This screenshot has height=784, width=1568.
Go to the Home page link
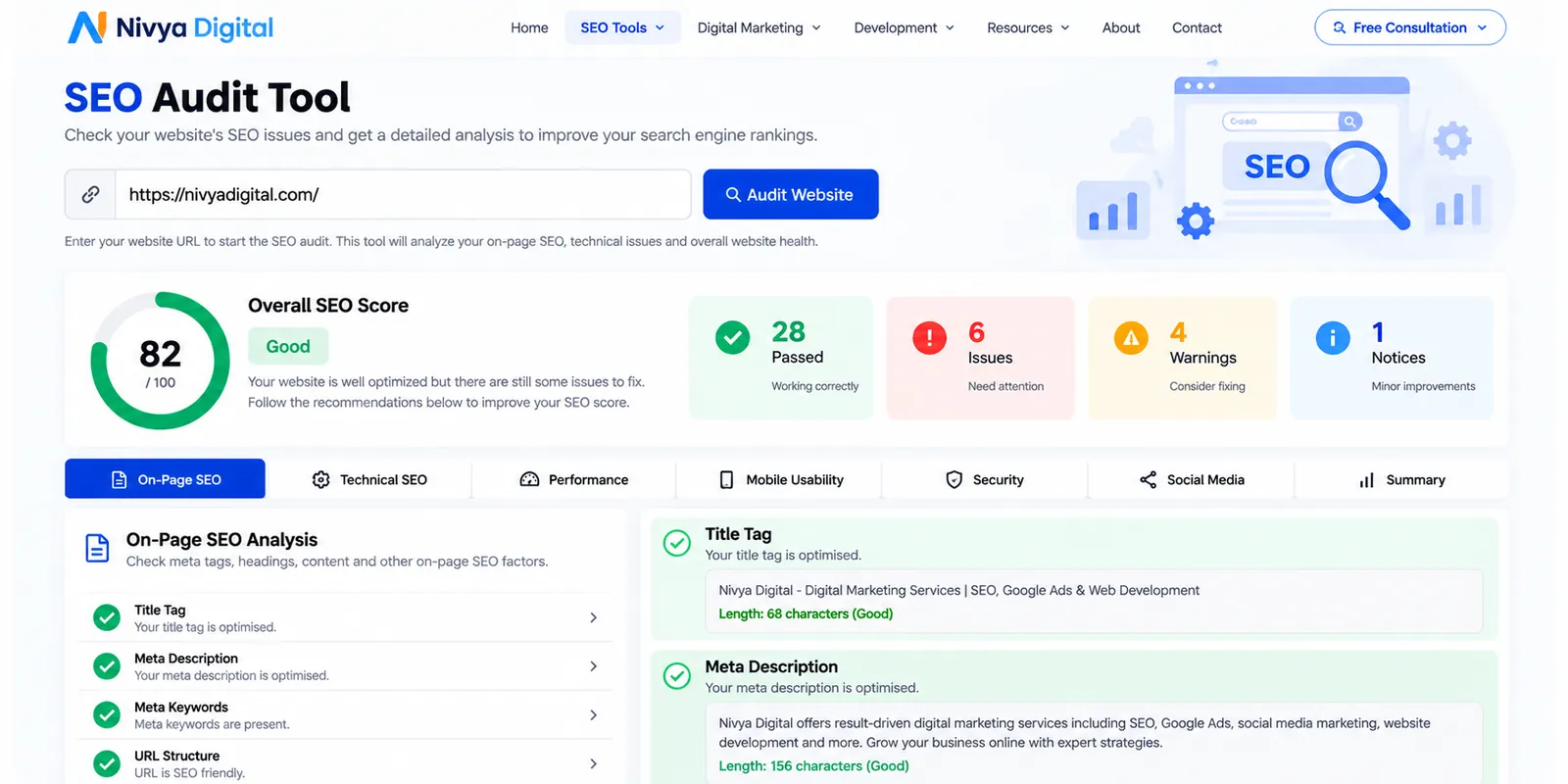coord(529,27)
